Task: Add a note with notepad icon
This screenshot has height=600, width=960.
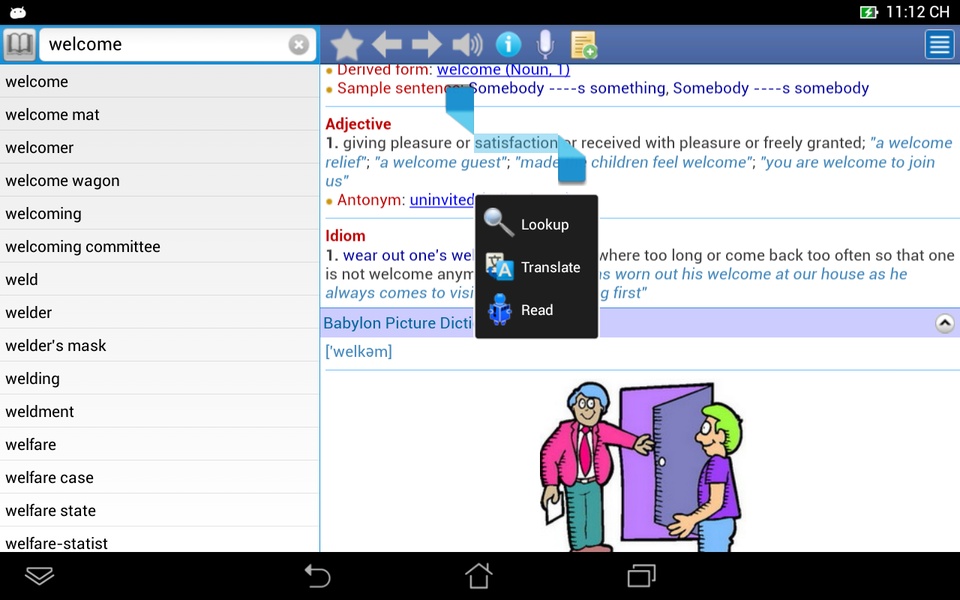Action: pos(583,45)
